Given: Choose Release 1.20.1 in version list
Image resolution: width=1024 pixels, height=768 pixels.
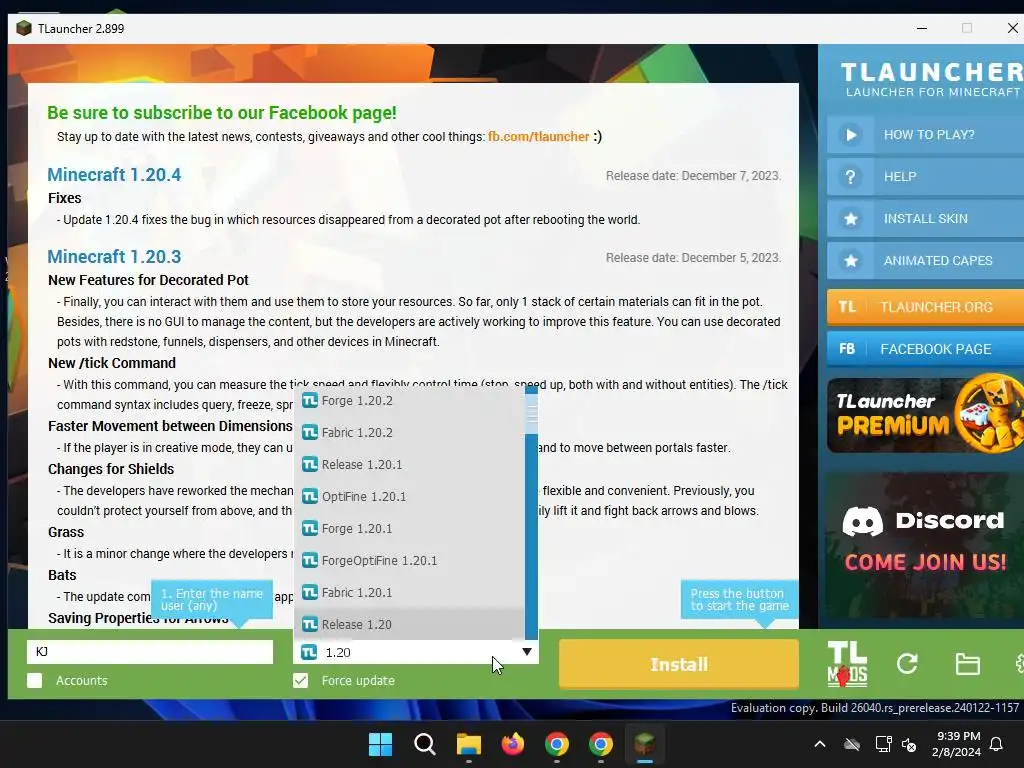Looking at the screenshot, I should (409, 464).
